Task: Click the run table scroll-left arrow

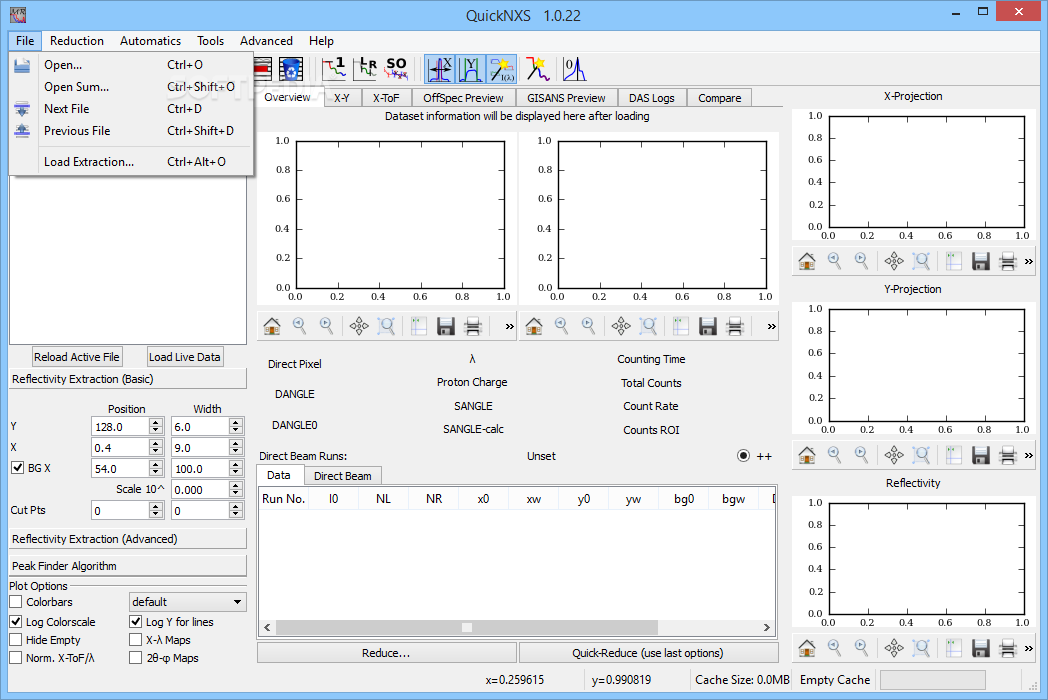Action: tap(267, 627)
